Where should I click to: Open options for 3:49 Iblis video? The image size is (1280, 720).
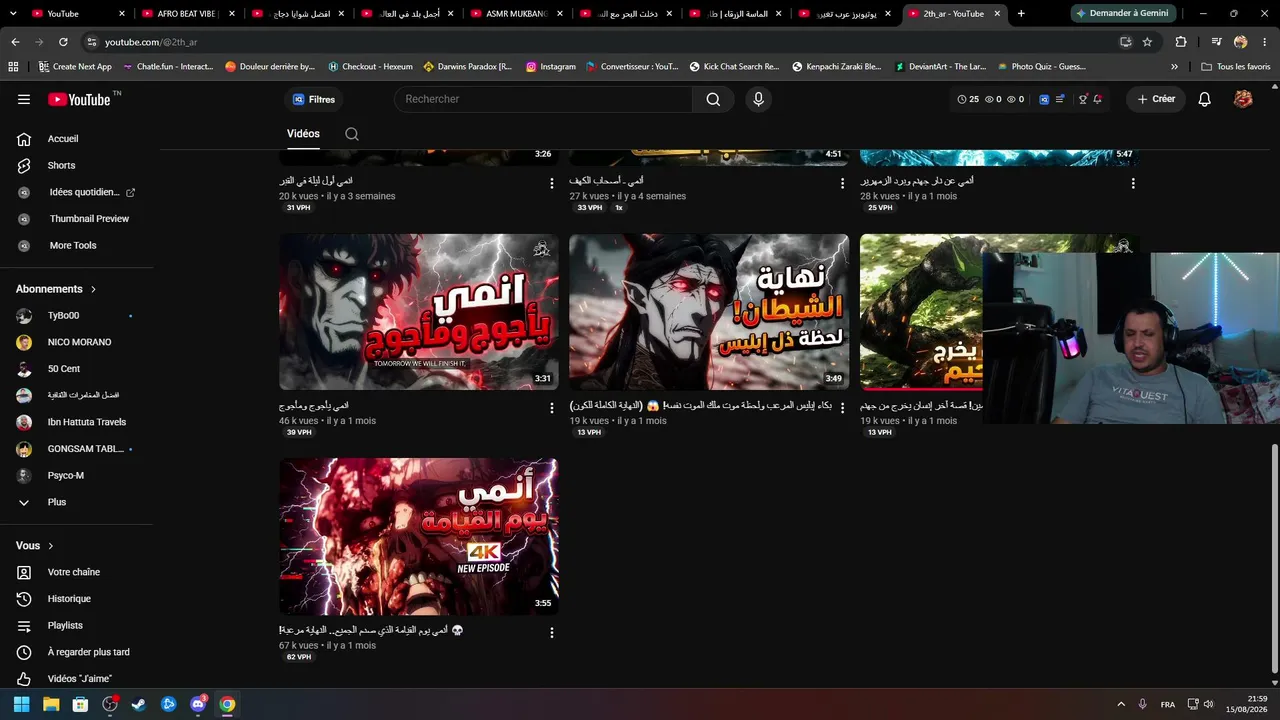842,408
